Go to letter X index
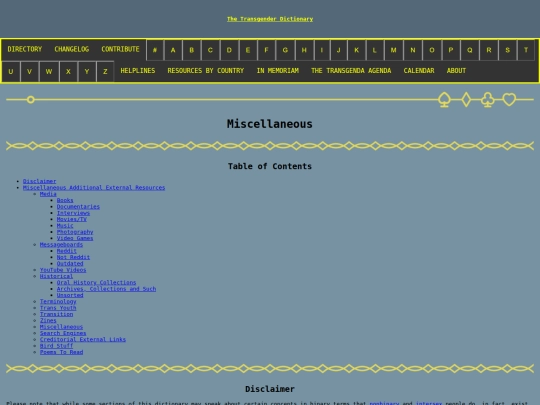Image resolution: width=540 pixels, height=405 pixels. (68, 72)
